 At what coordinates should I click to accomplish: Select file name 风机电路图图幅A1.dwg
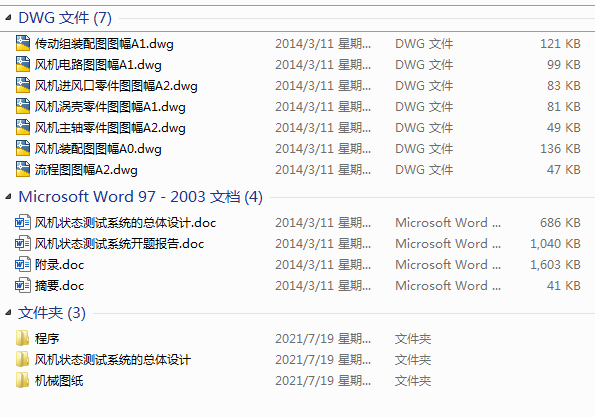[x=98, y=65]
